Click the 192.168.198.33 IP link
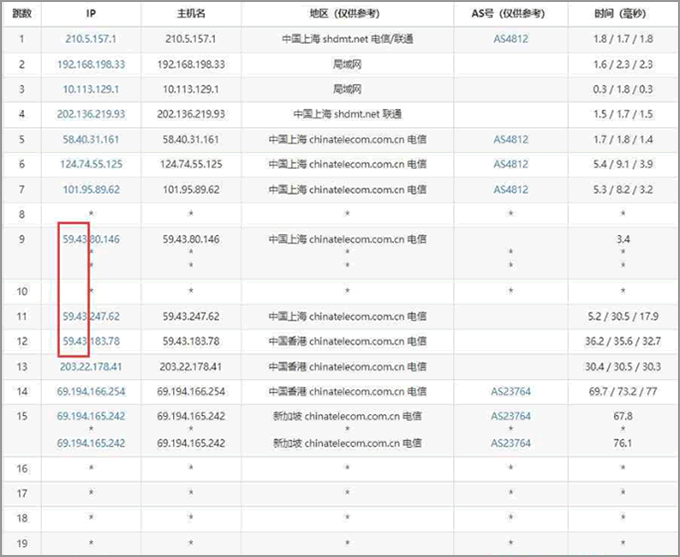The width and height of the screenshot is (680, 557). 91,64
